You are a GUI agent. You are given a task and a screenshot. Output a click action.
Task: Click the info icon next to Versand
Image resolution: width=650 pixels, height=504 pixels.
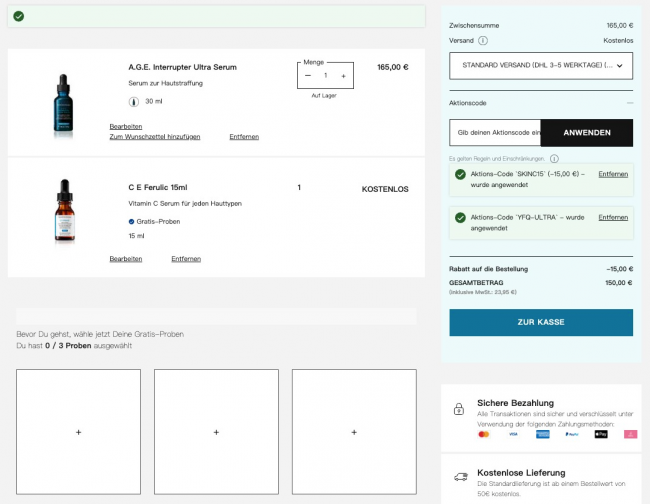(x=483, y=41)
